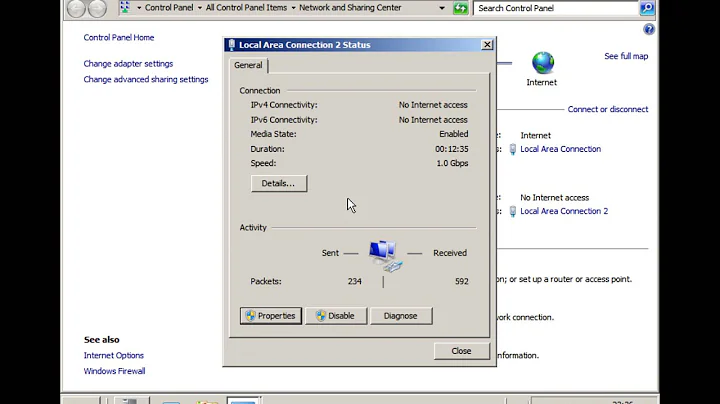
Task: Open Local Area Connection link
Action: coord(560,149)
